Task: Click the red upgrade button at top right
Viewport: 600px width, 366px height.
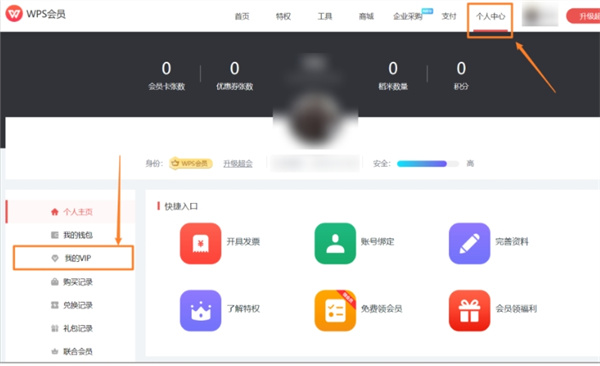Action: 583,16
